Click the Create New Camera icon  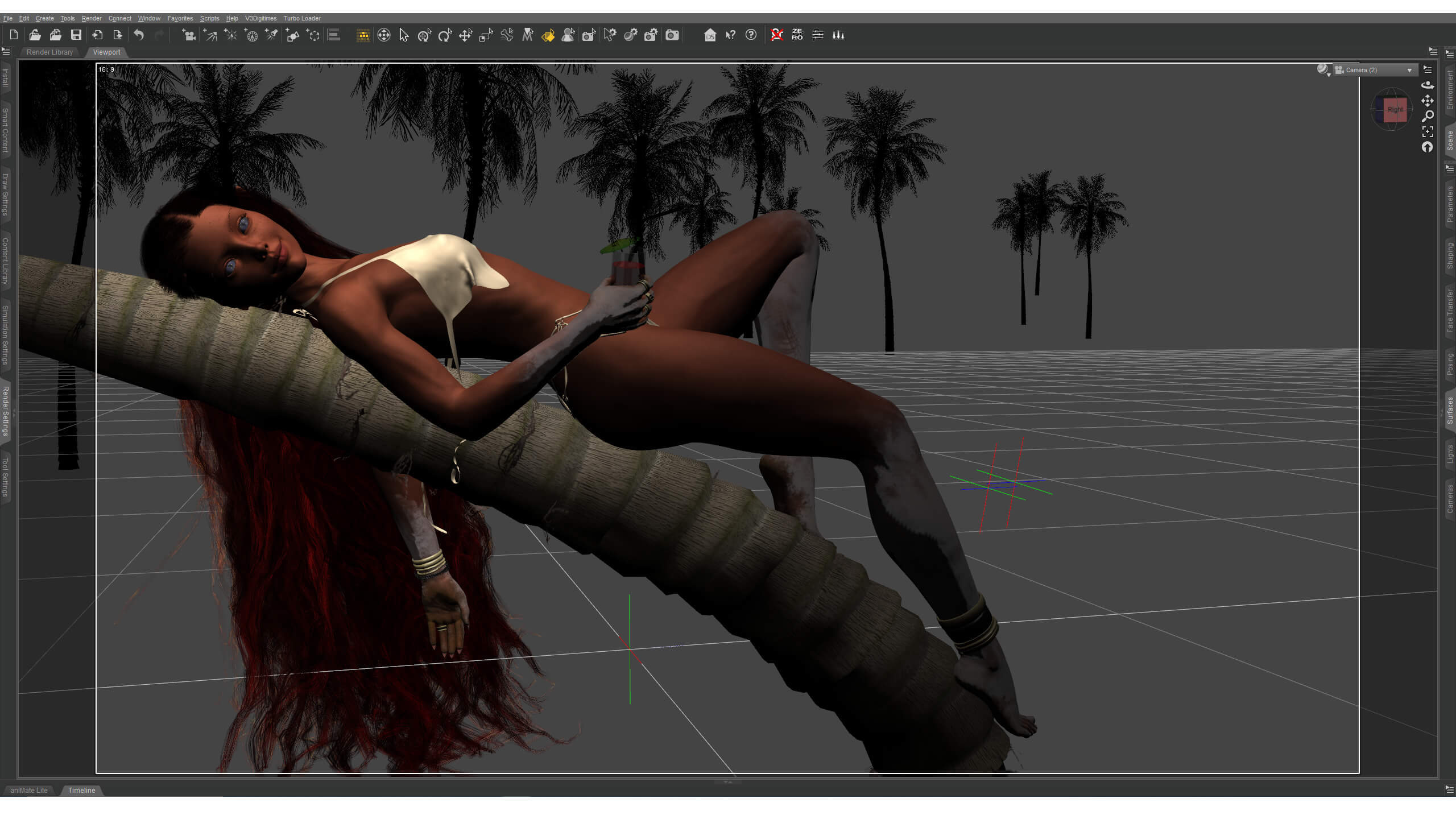coord(188,35)
